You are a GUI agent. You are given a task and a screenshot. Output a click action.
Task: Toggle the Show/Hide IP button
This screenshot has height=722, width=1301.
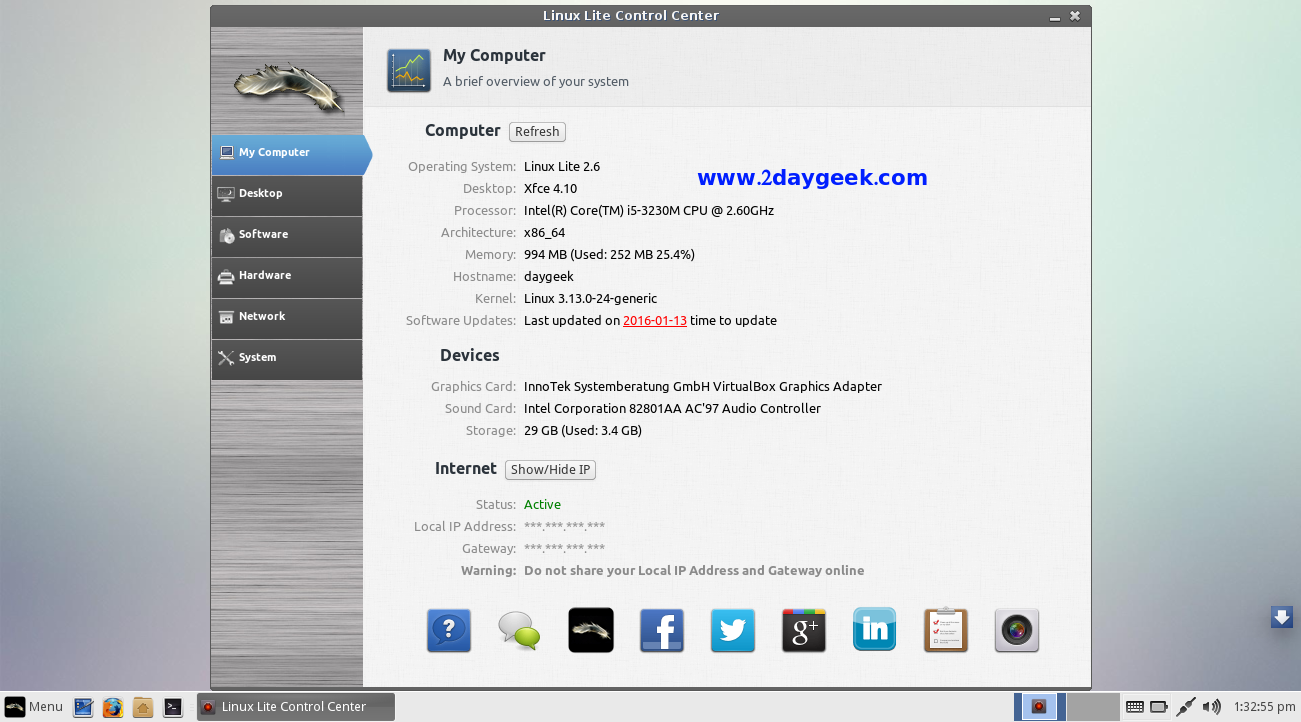point(550,470)
